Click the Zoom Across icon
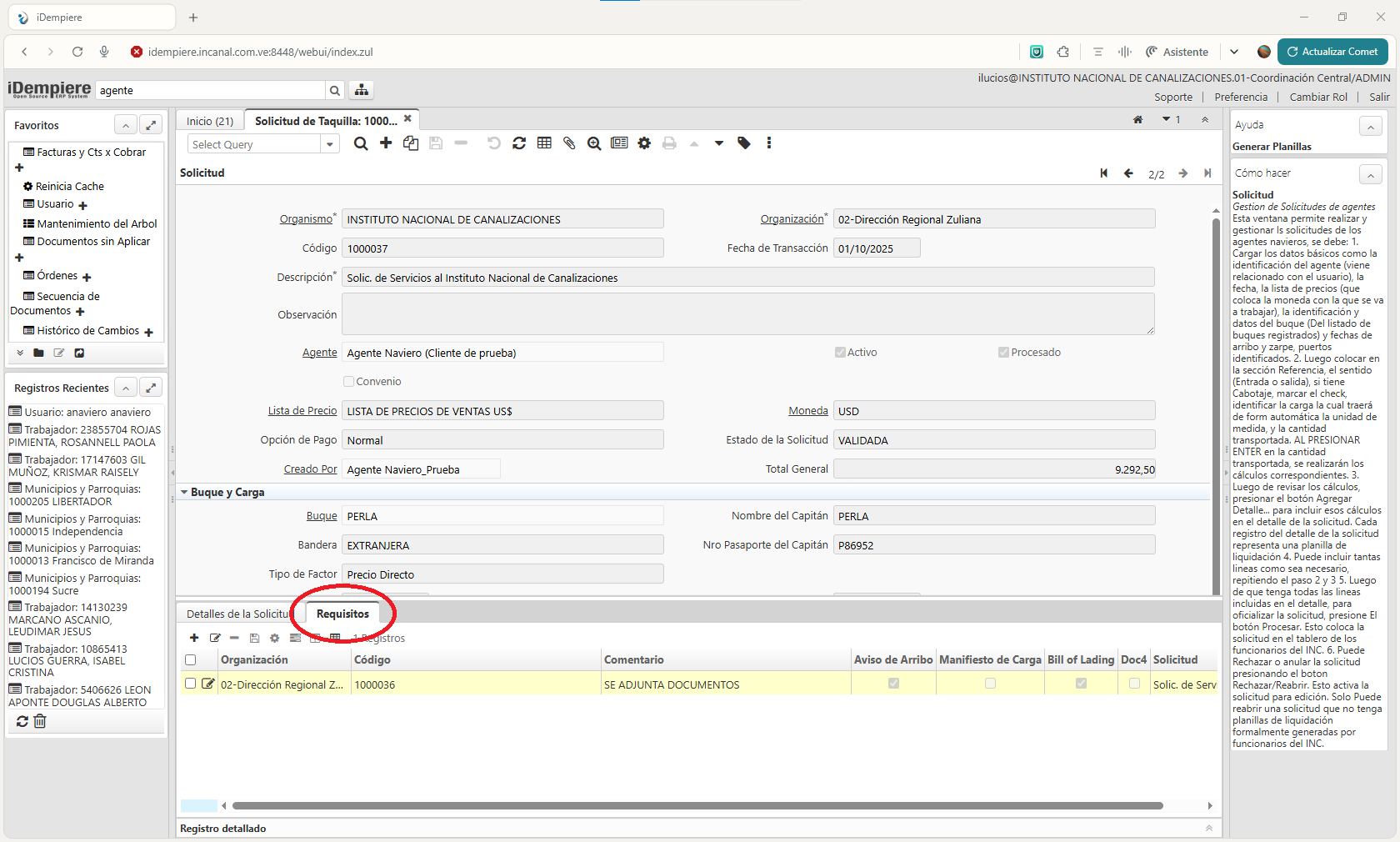Image resolution: width=1400 pixels, height=842 pixels. (594, 143)
